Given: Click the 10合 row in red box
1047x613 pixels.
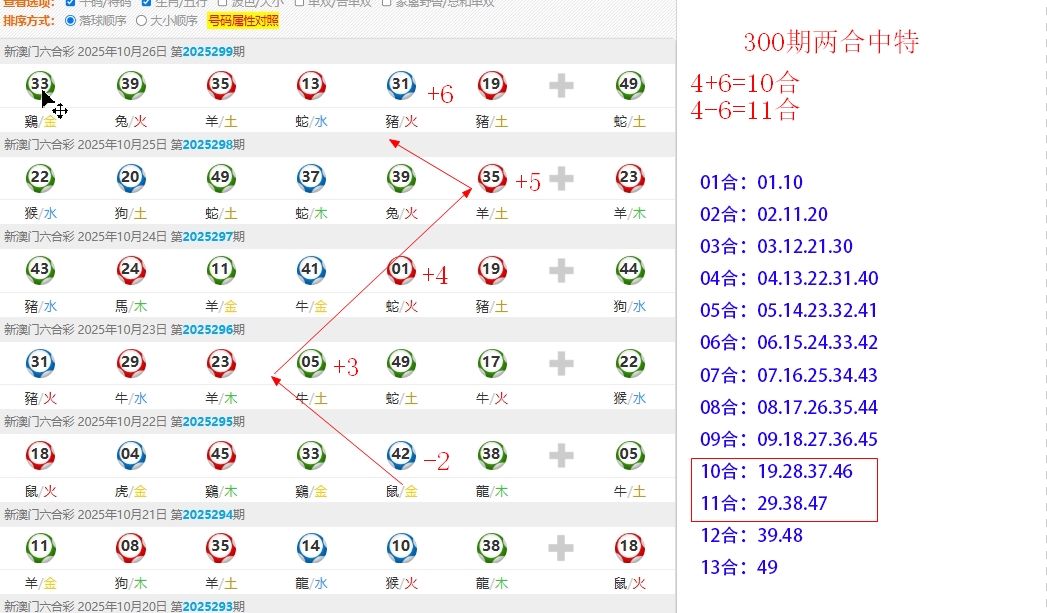Looking at the screenshot, I should (775, 472).
